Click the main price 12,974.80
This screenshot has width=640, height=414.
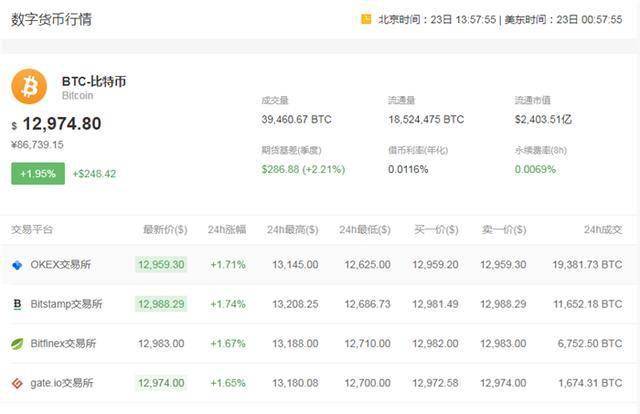[x=62, y=124]
